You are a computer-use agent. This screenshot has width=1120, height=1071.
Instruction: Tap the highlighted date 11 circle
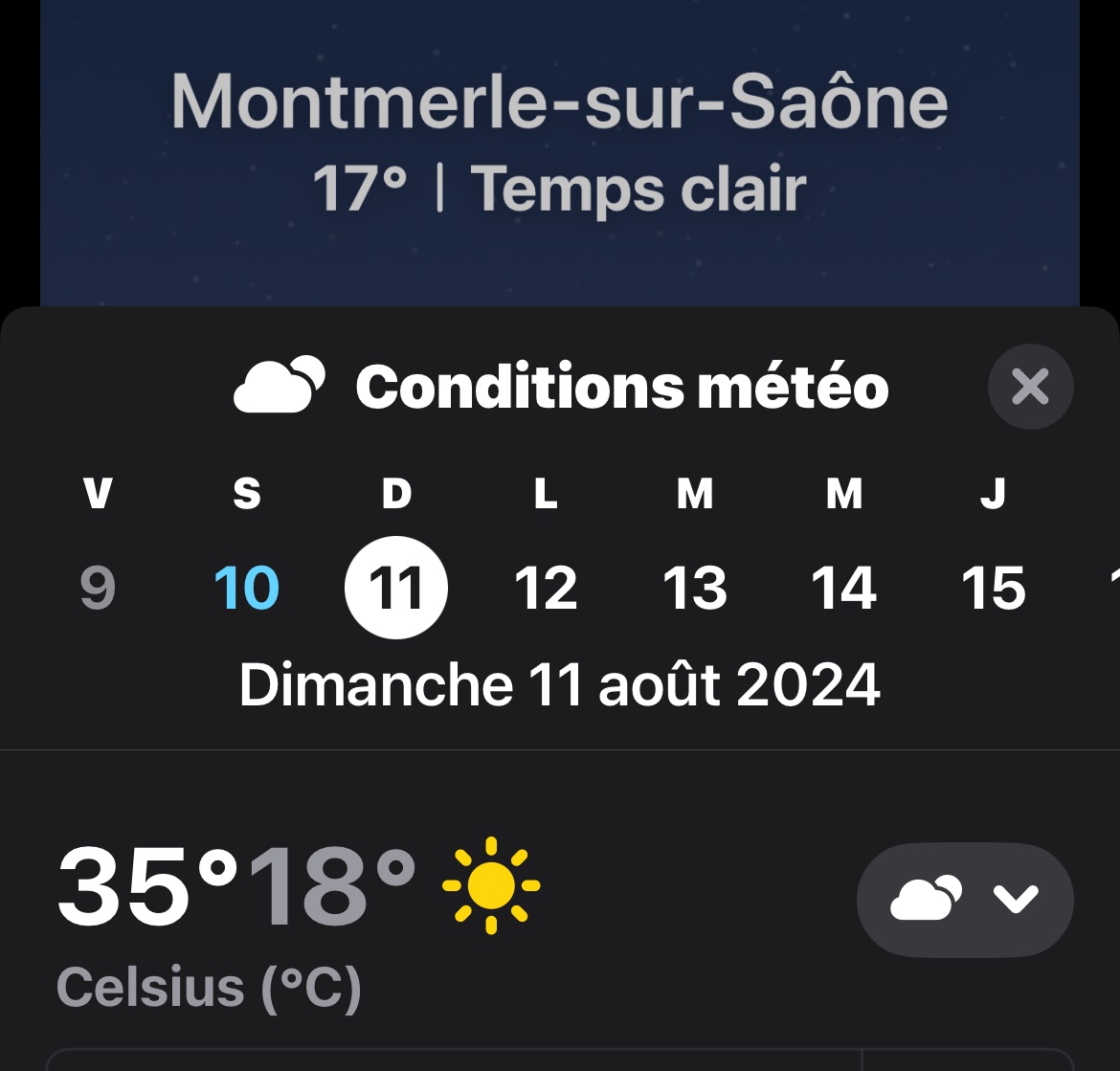pyautogui.click(x=396, y=587)
